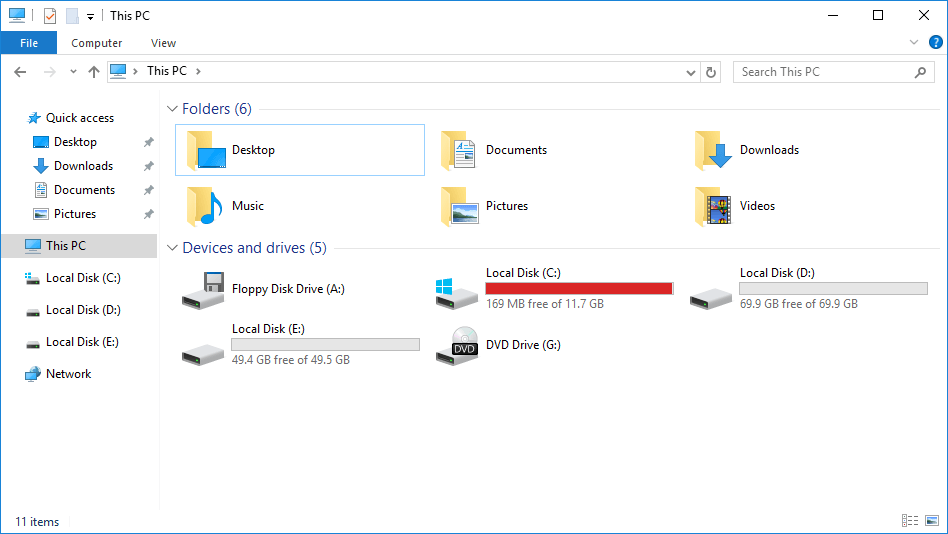Click the Properties icon in quick access toolbar
The height and width of the screenshot is (534, 948).
[x=50, y=16]
